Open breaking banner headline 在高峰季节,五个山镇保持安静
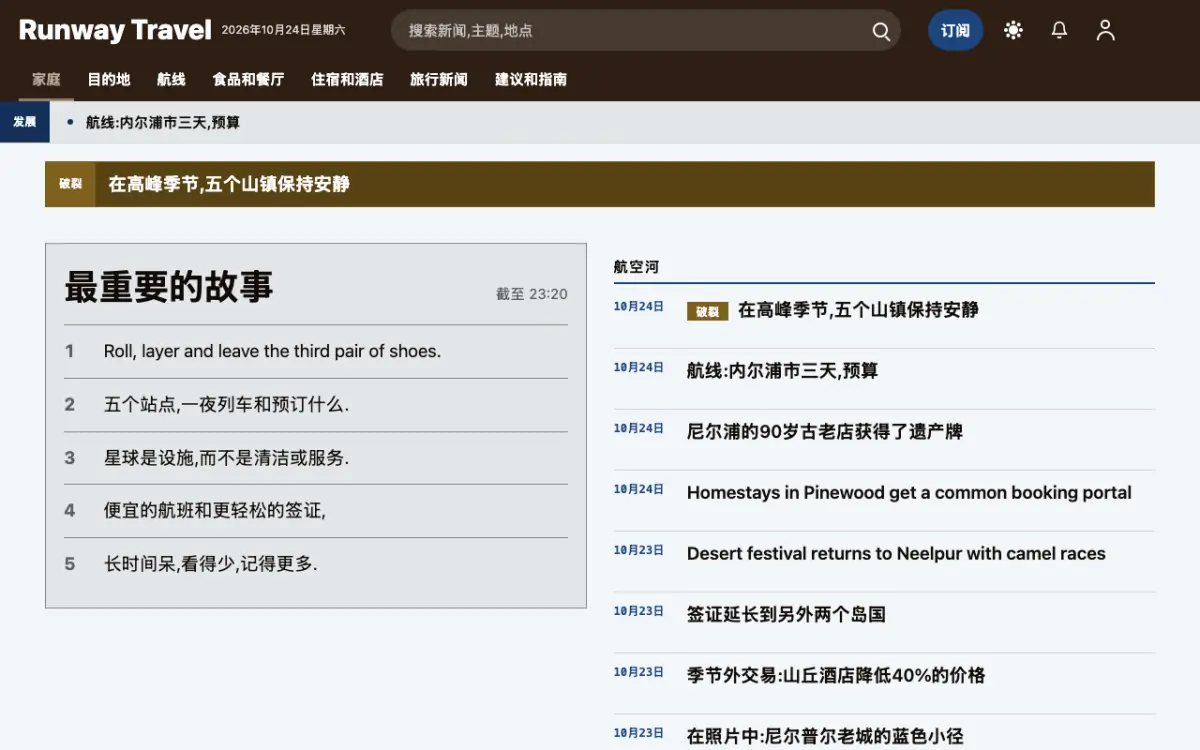 (229, 184)
